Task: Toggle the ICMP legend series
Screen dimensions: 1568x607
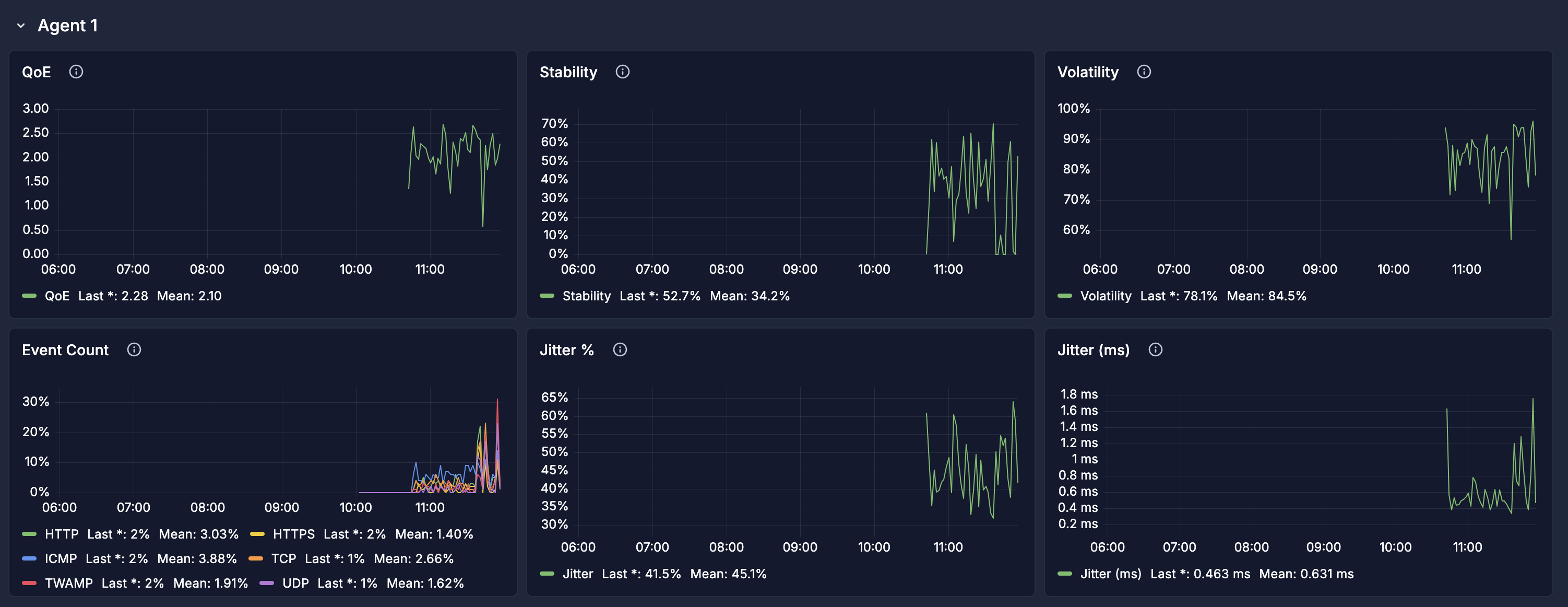Action: click(x=61, y=559)
